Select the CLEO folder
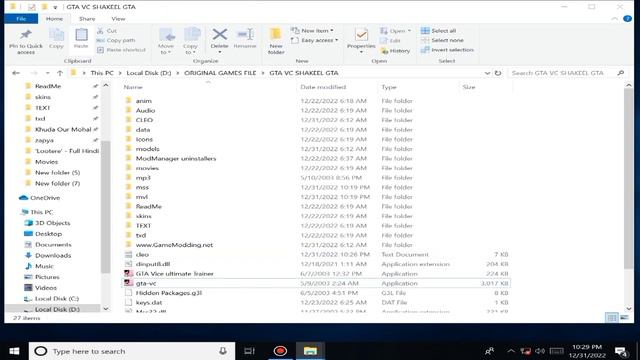The width and height of the screenshot is (640, 360). (x=144, y=120)
